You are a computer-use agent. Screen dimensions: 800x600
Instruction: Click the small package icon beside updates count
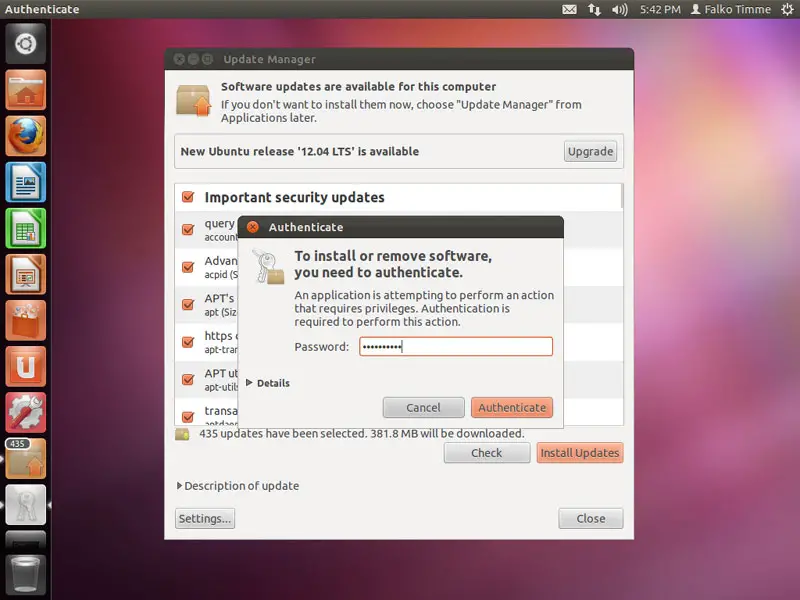[182, 434]
